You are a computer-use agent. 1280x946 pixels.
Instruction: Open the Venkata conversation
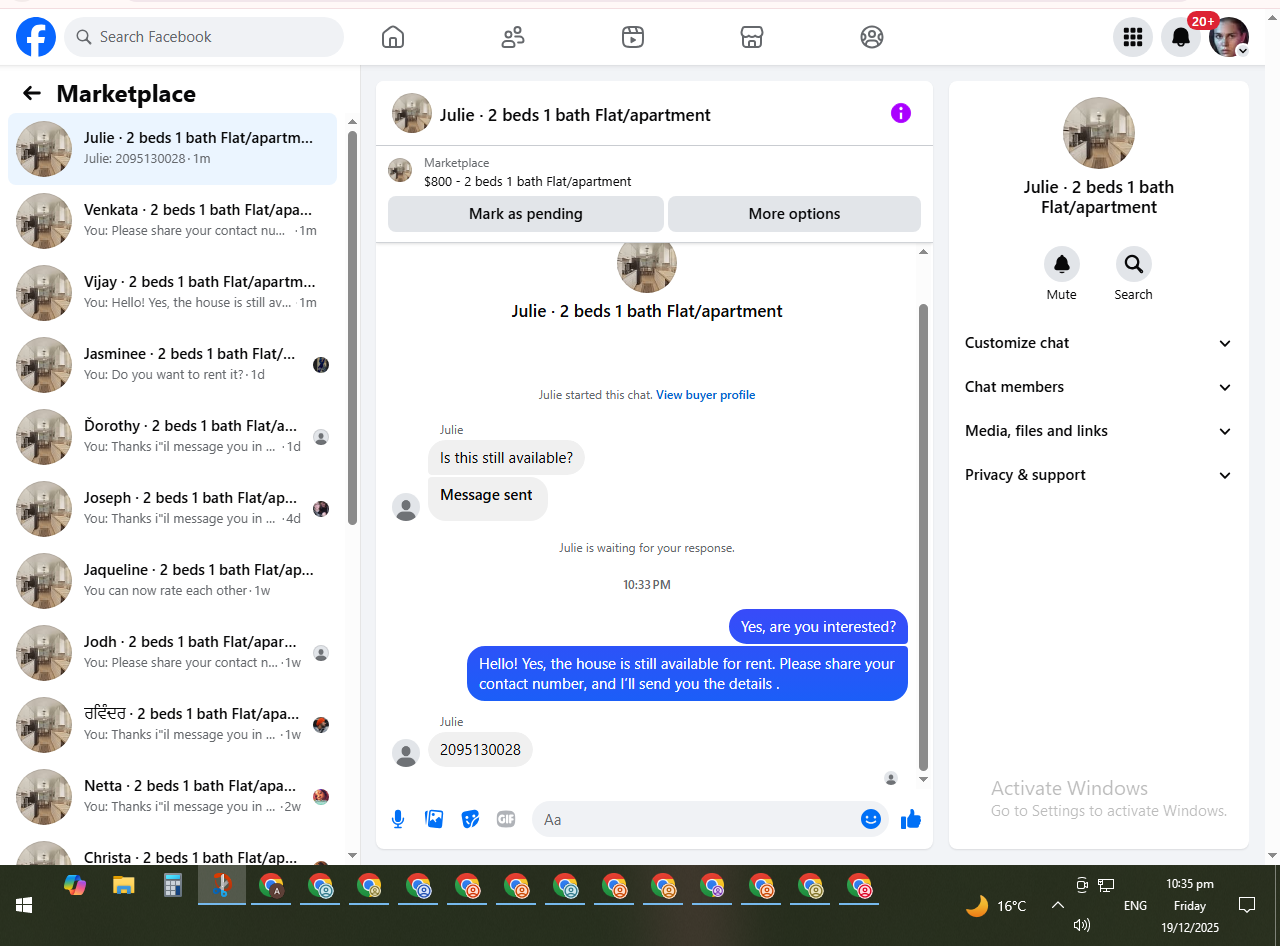click(172, 221)
